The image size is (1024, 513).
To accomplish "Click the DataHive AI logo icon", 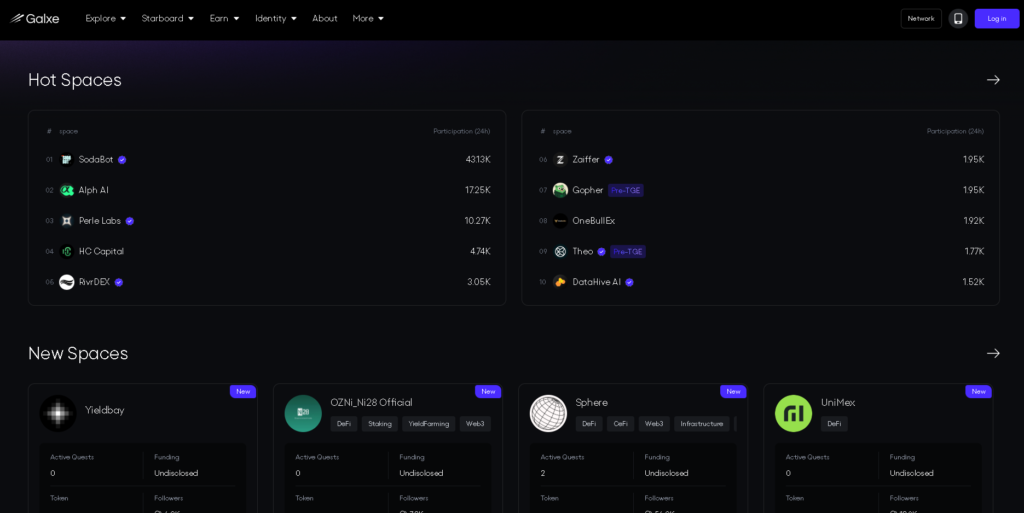I will [x=560, y=282].
